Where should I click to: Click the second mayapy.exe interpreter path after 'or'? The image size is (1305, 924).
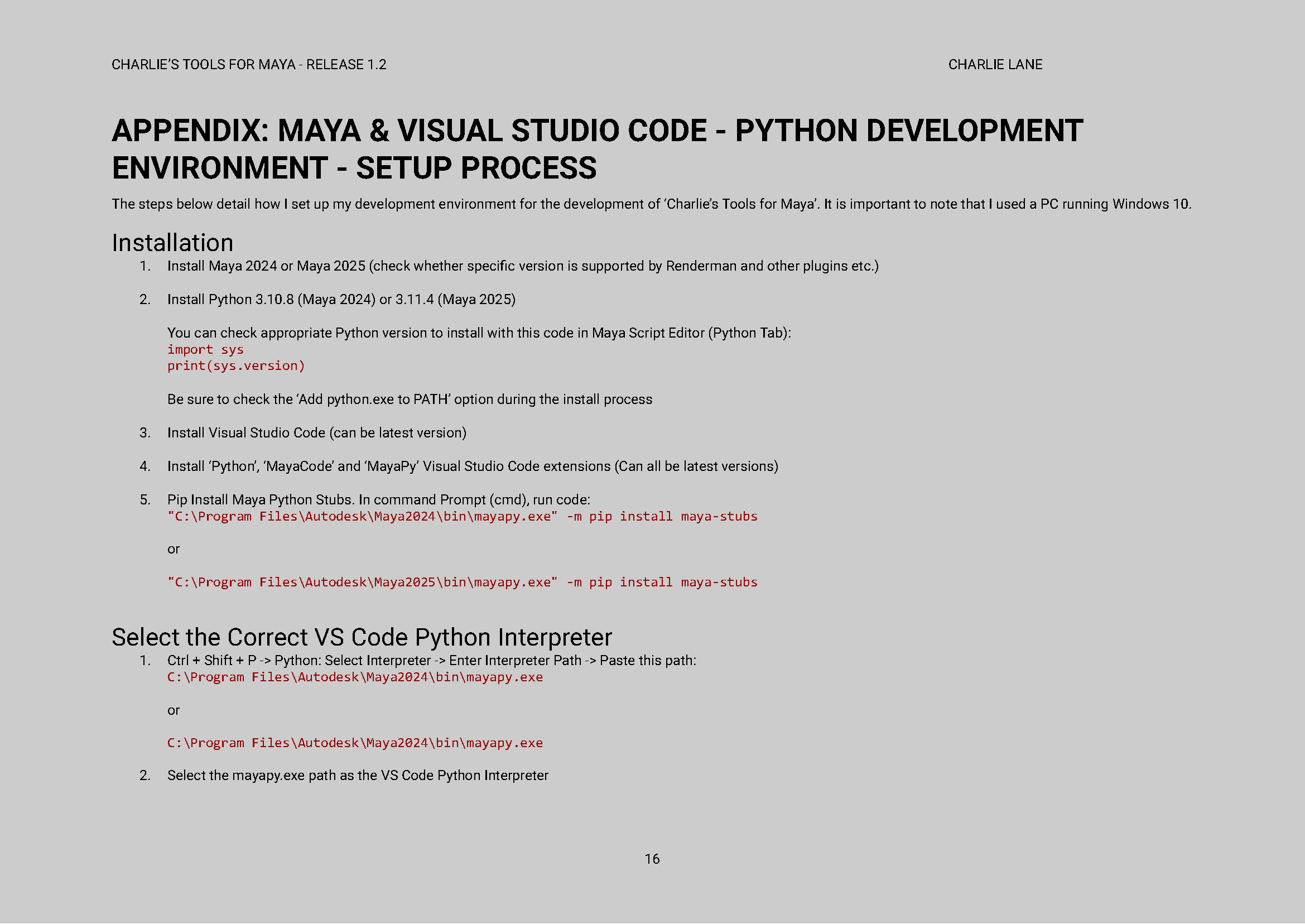[x=355, y=743]
